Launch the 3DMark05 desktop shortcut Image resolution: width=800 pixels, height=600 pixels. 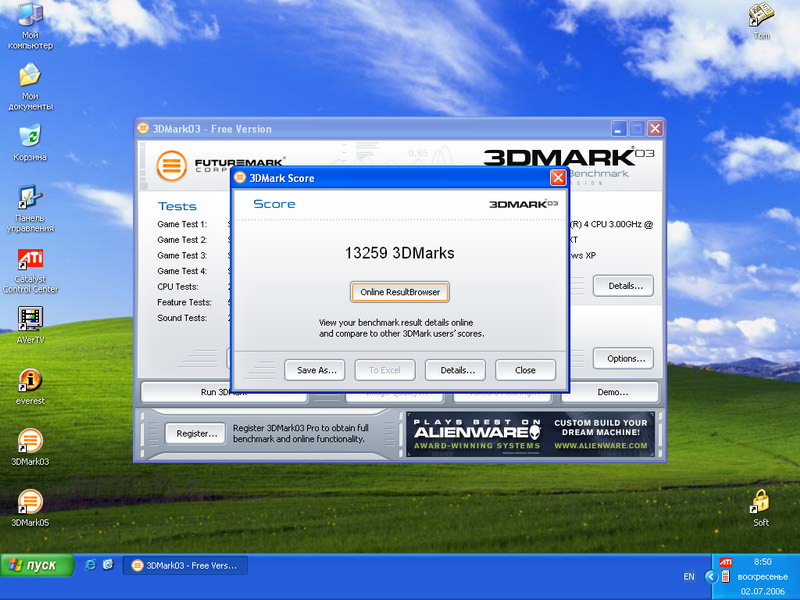tap(30, 508)
